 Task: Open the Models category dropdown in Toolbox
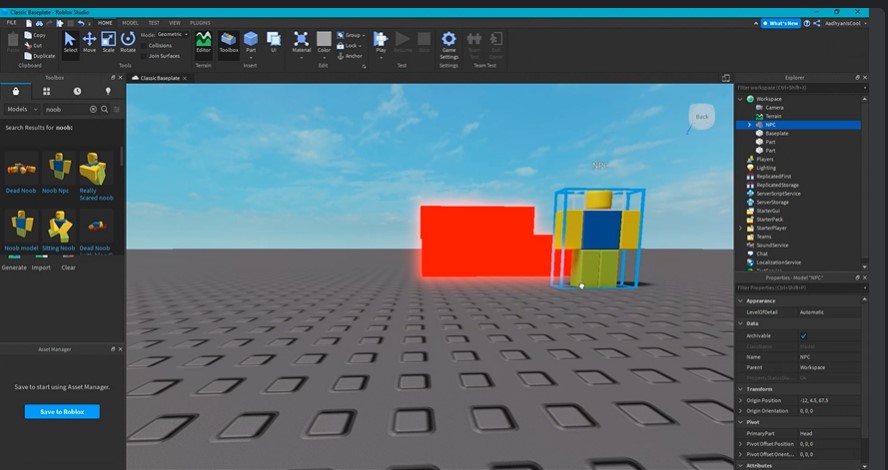pos(22,109)
